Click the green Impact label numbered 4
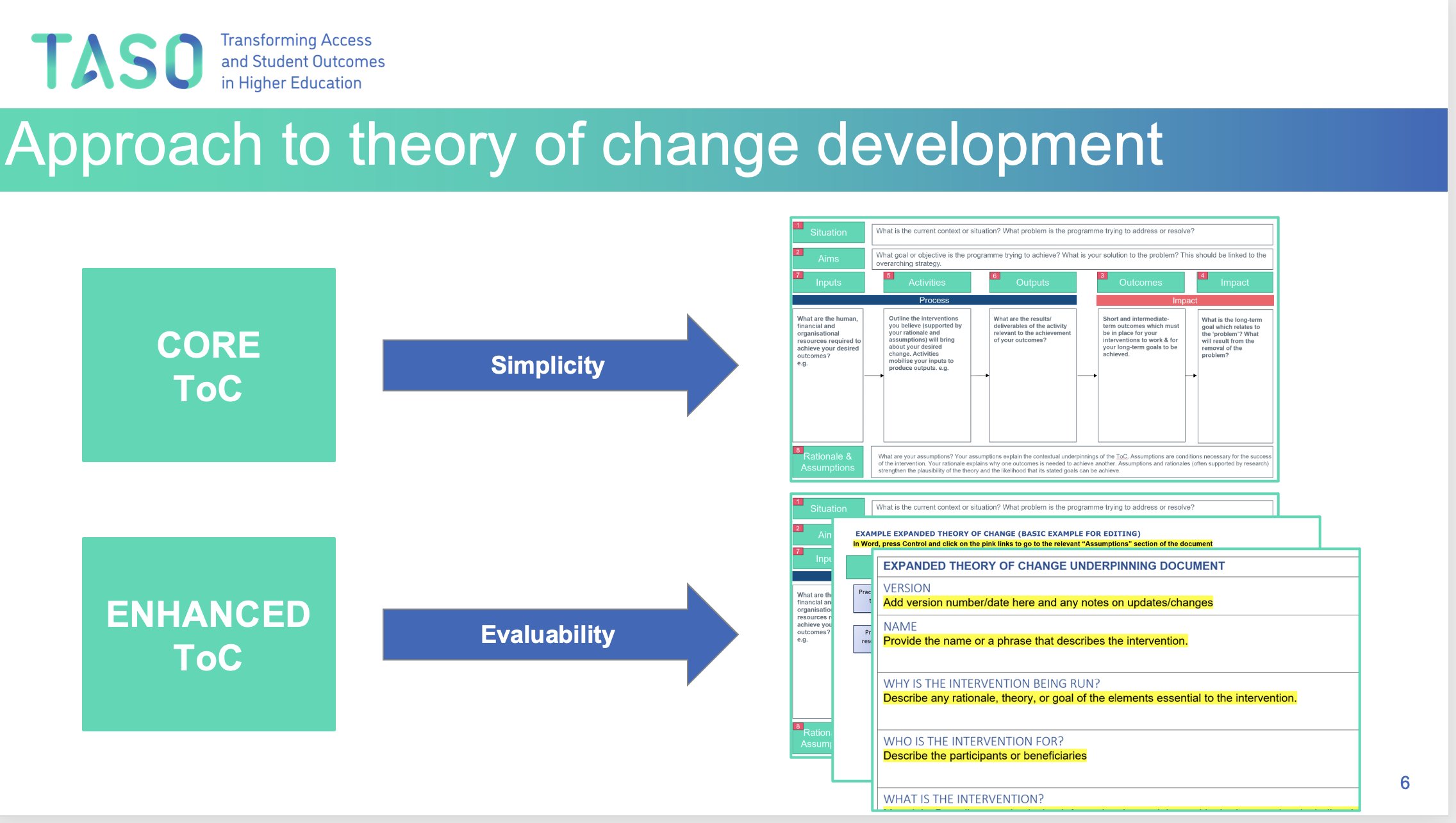The height and width of the screenshot is (823, 1456). coord(1234,283)
